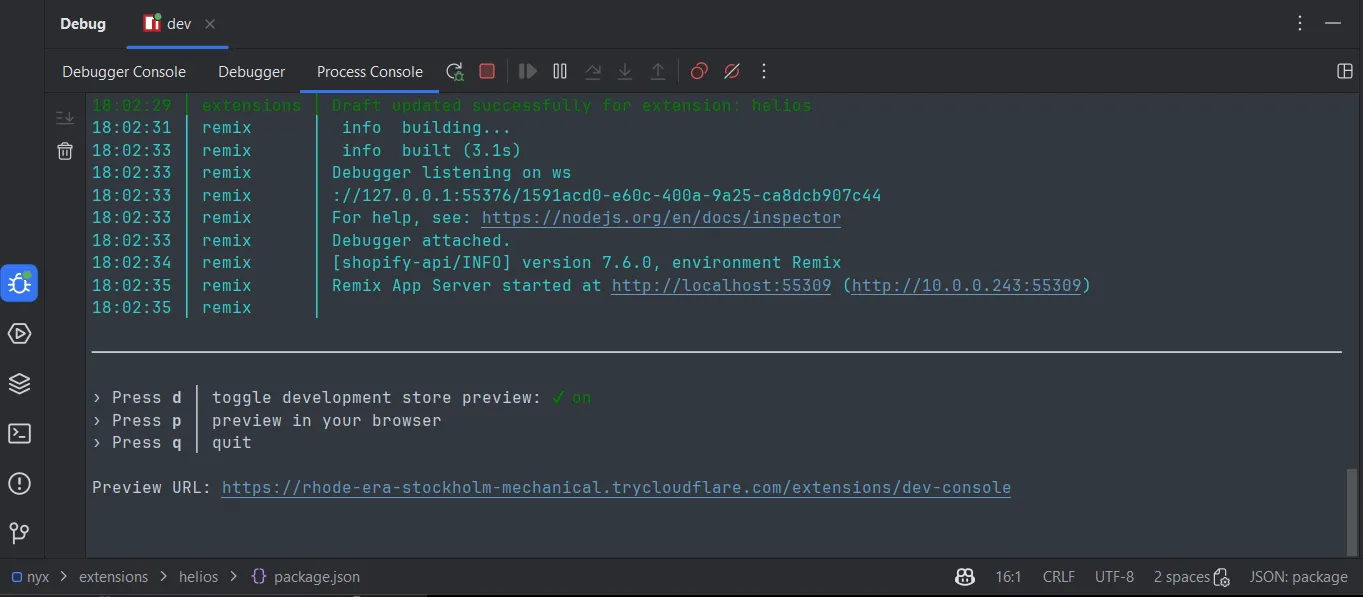
Task: Open the Services tool window
Action: click(19, 384)
